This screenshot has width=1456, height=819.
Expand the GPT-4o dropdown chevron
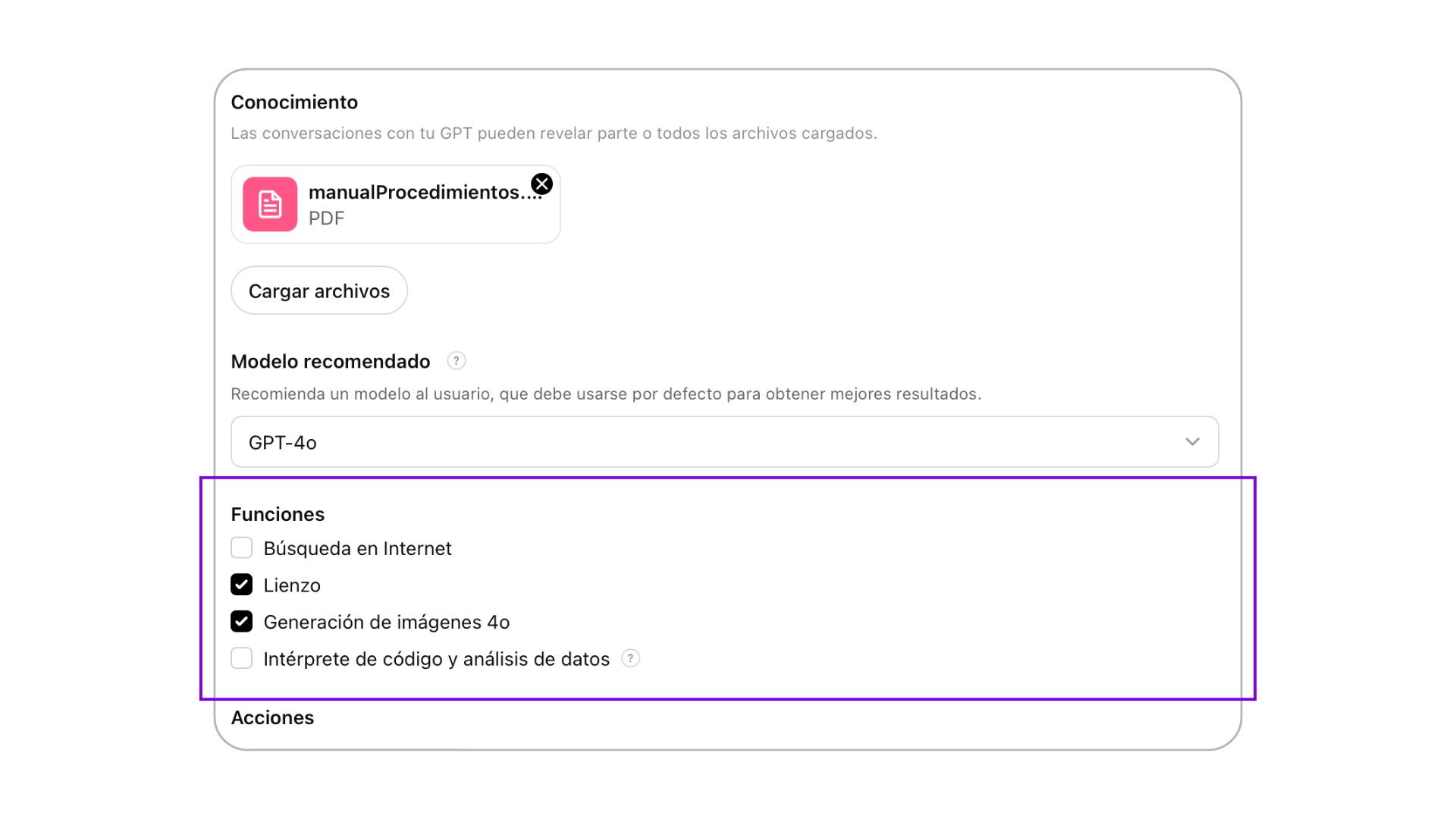coord(1192,442)
